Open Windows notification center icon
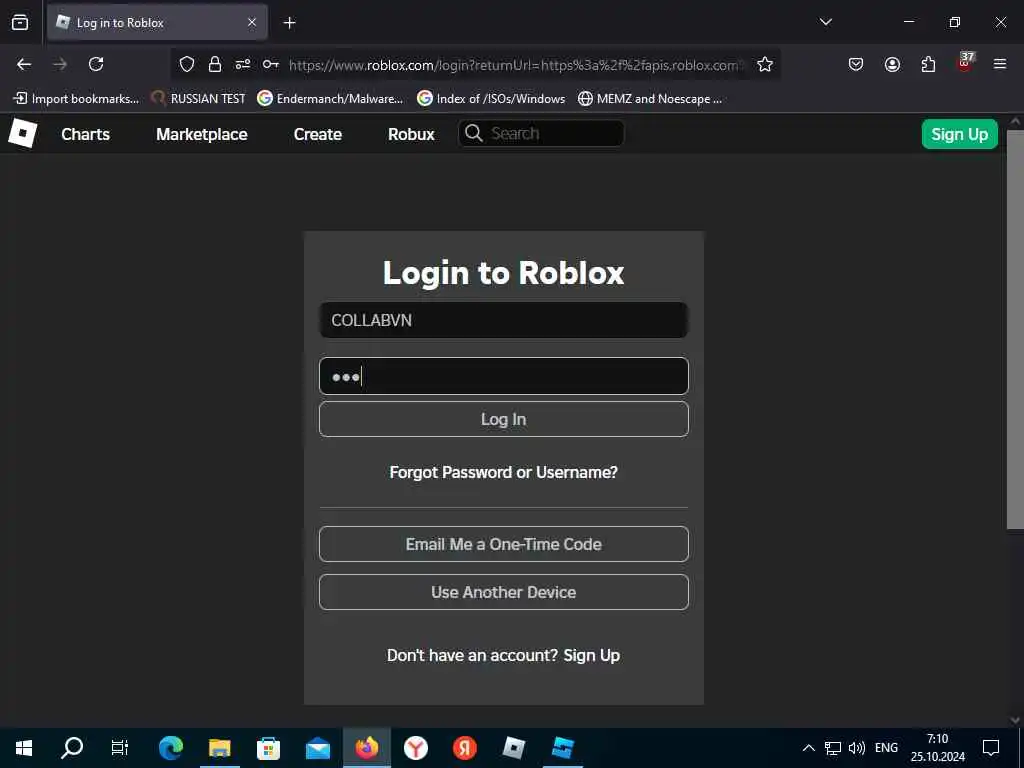This screenshot has width=1024, height=768. pyautogui.click(x=991, y=748)
